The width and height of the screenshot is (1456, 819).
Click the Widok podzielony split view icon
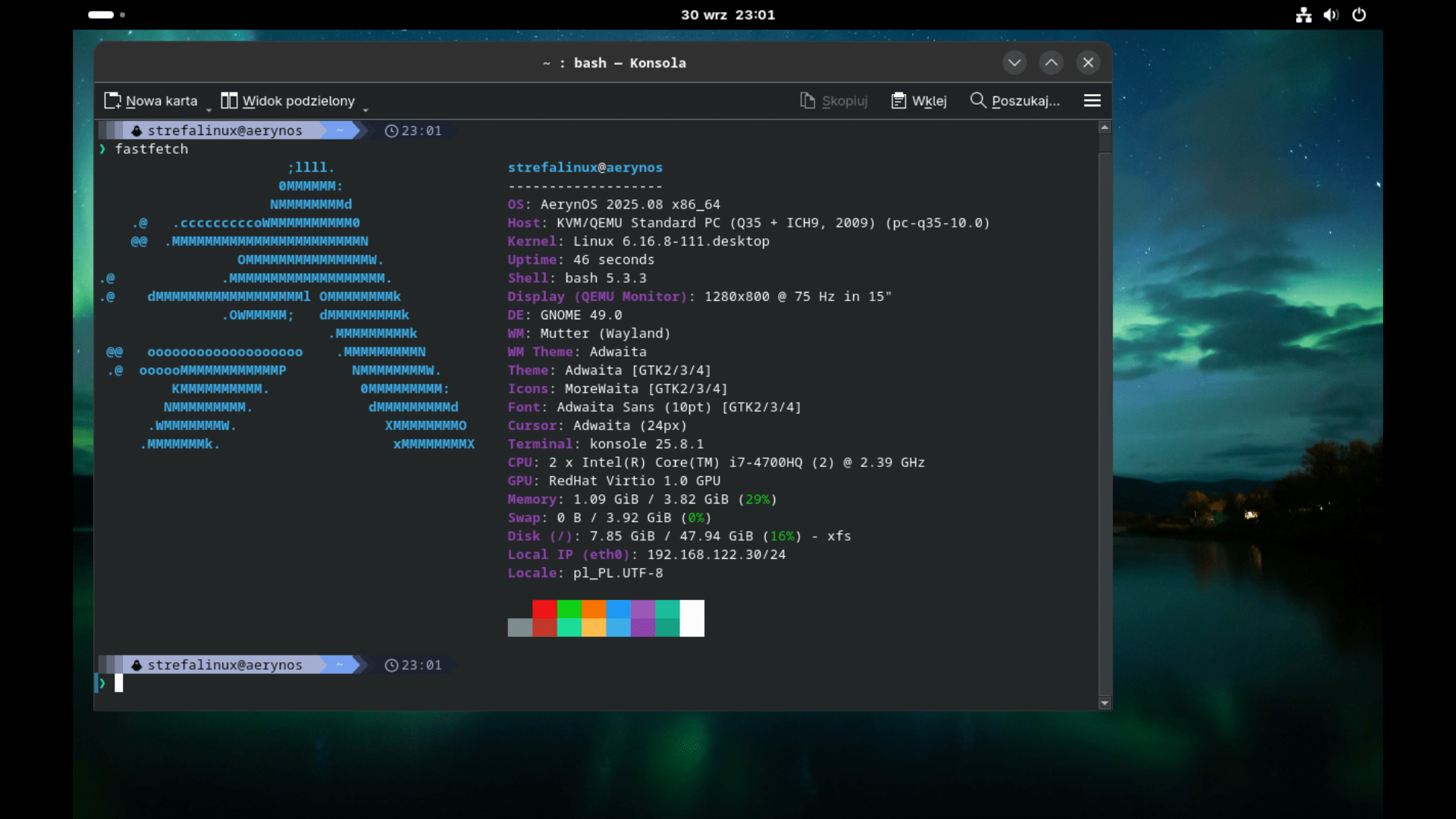tap(229, 101)
